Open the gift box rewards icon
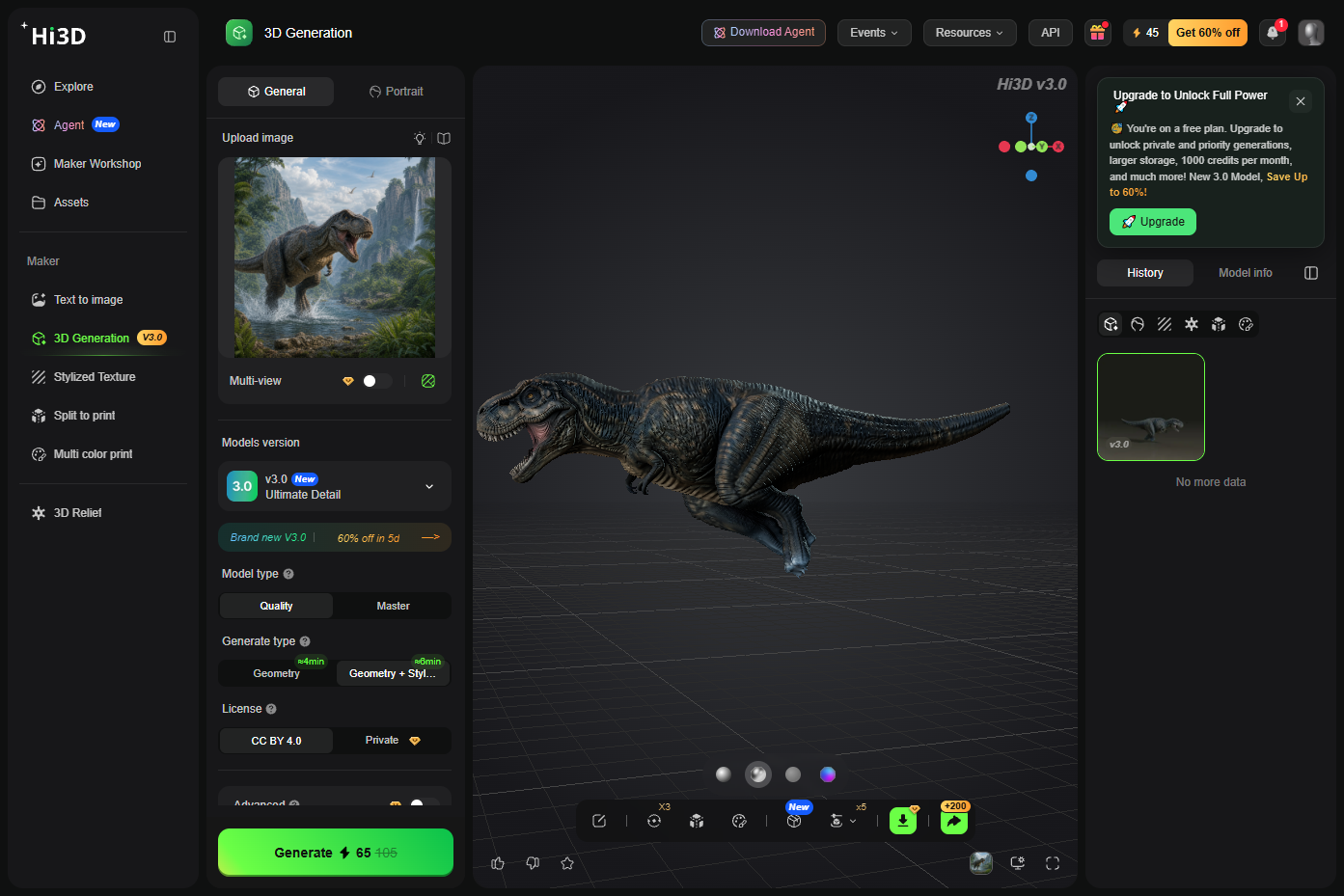This screenshot has height=896, width=1344. (x=1097, y=33)
